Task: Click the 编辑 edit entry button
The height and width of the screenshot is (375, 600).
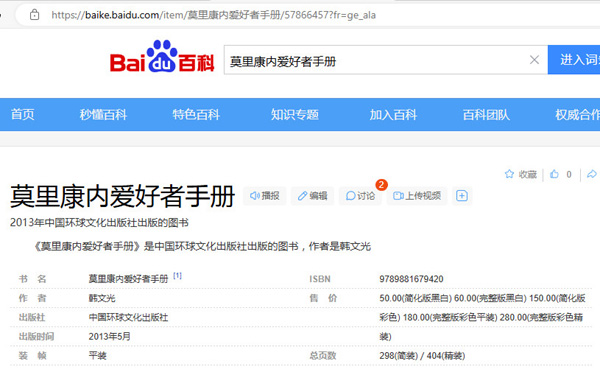Action: pyautogui.click(x=312, y=196)
